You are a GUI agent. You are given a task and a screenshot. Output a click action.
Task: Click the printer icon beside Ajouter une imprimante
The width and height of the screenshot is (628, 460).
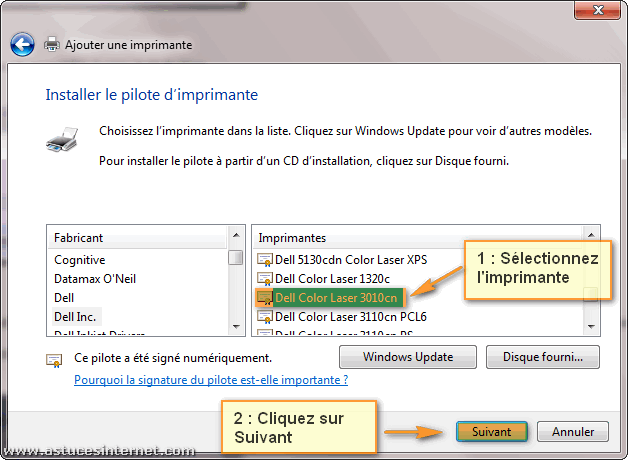52,44
